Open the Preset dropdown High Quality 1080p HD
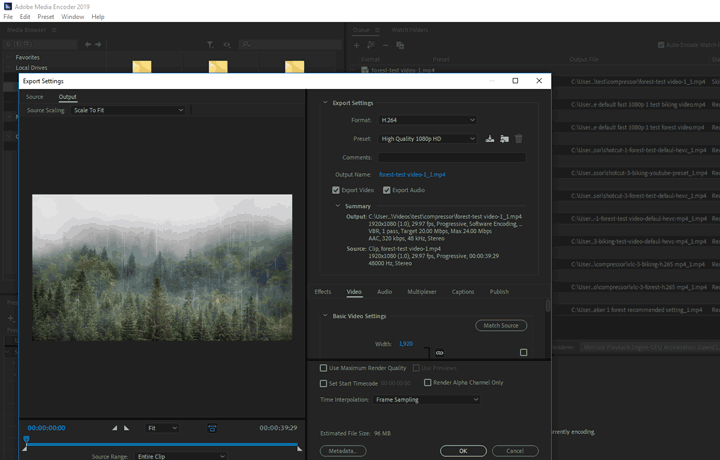Screen dimensions: 720x460 coord(427,139)
